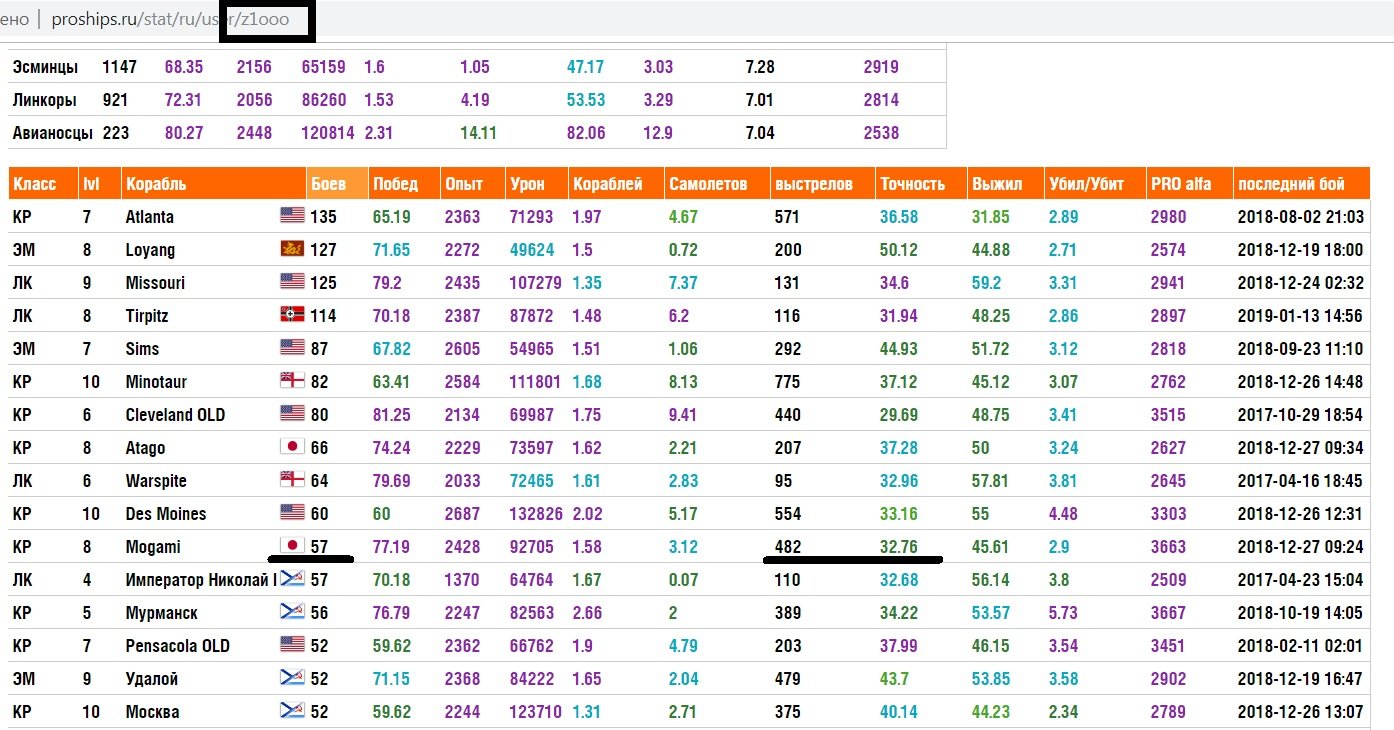Click Tirpitz last battle date 2019-01-13 14:56
This screenshot has width=1394, height=730.
[x=1300, y=316]
